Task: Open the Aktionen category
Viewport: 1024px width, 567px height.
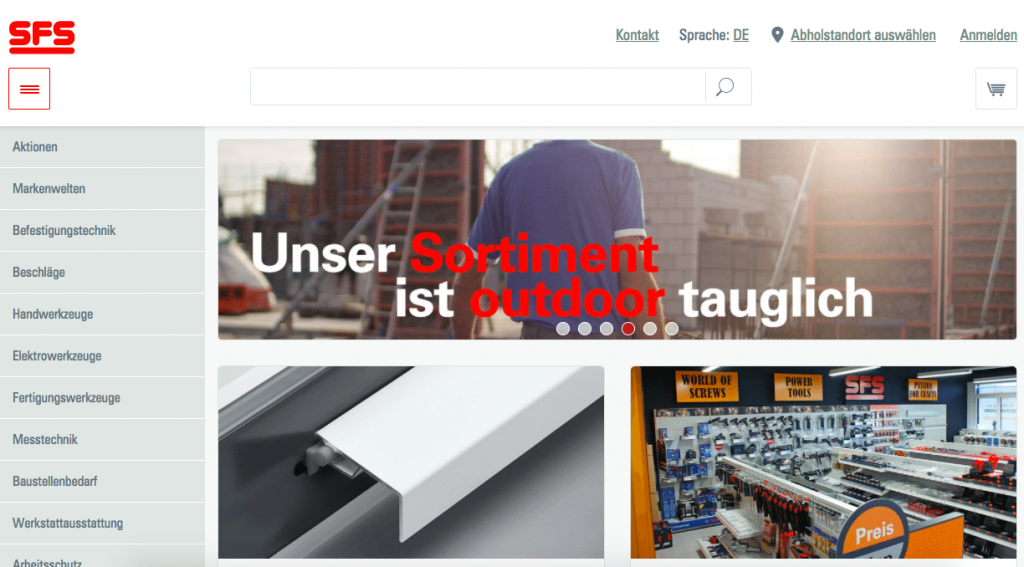Action: (103, 147)
